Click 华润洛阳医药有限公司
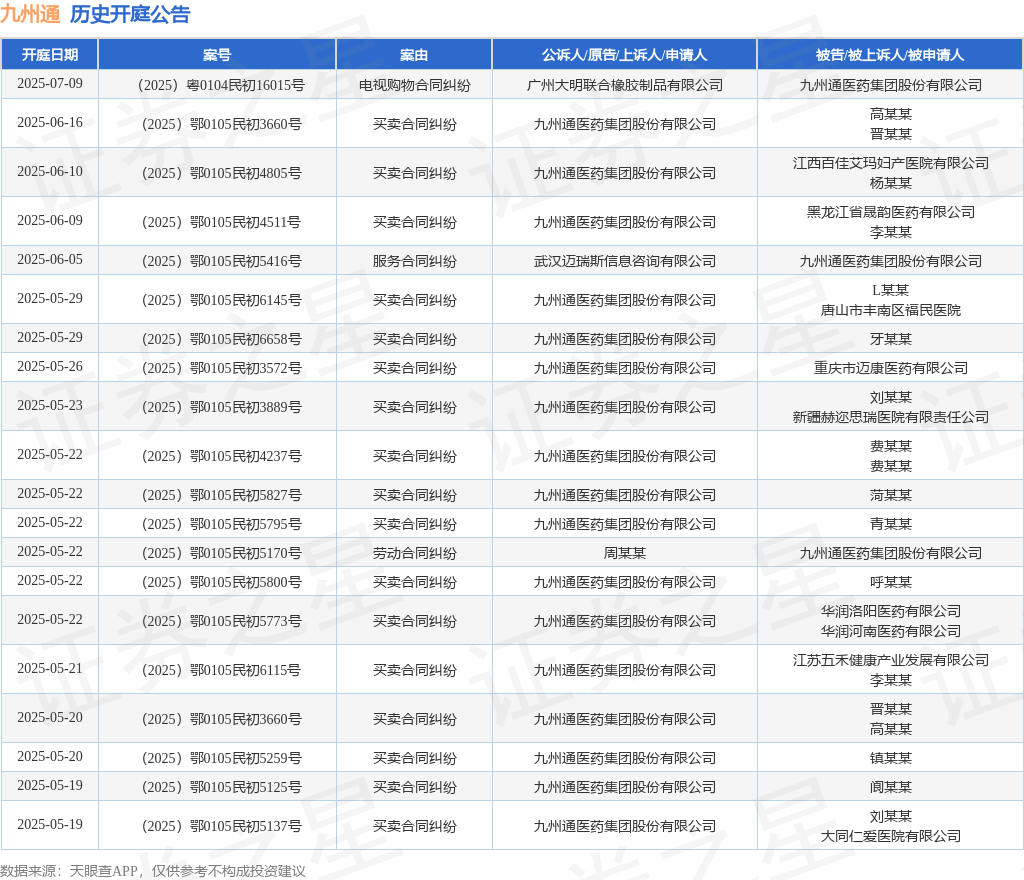The image size is (1024, 880). [891, 611]
